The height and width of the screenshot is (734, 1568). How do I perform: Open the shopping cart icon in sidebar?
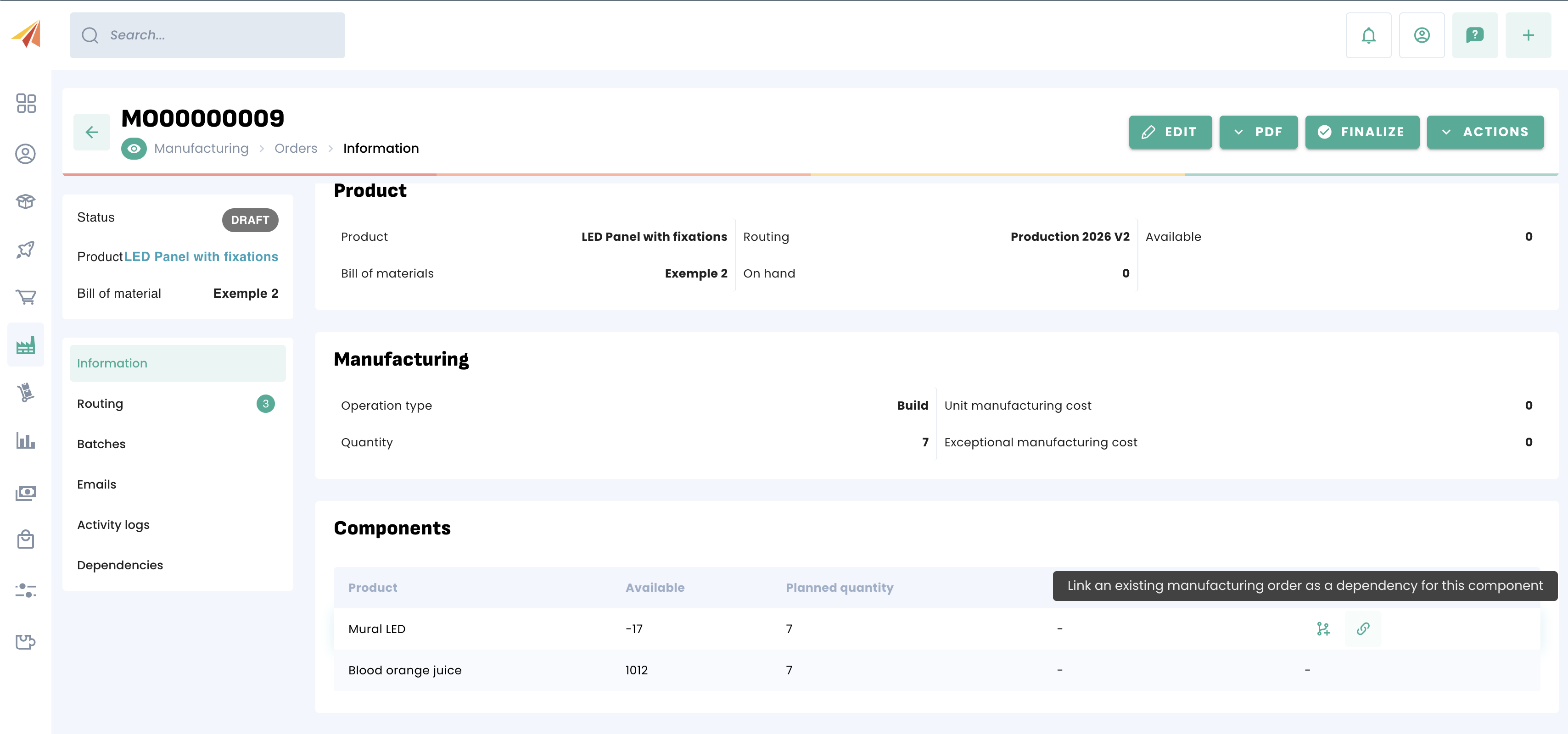[26, 297]
